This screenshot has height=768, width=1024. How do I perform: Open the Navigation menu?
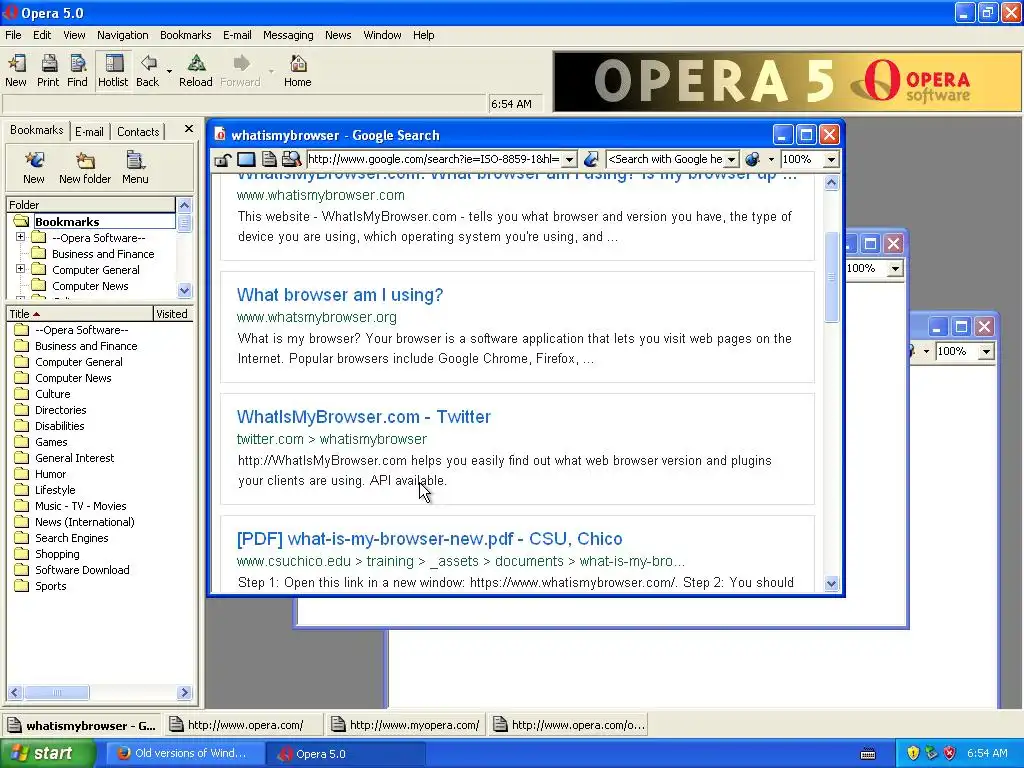coord(123,35)
